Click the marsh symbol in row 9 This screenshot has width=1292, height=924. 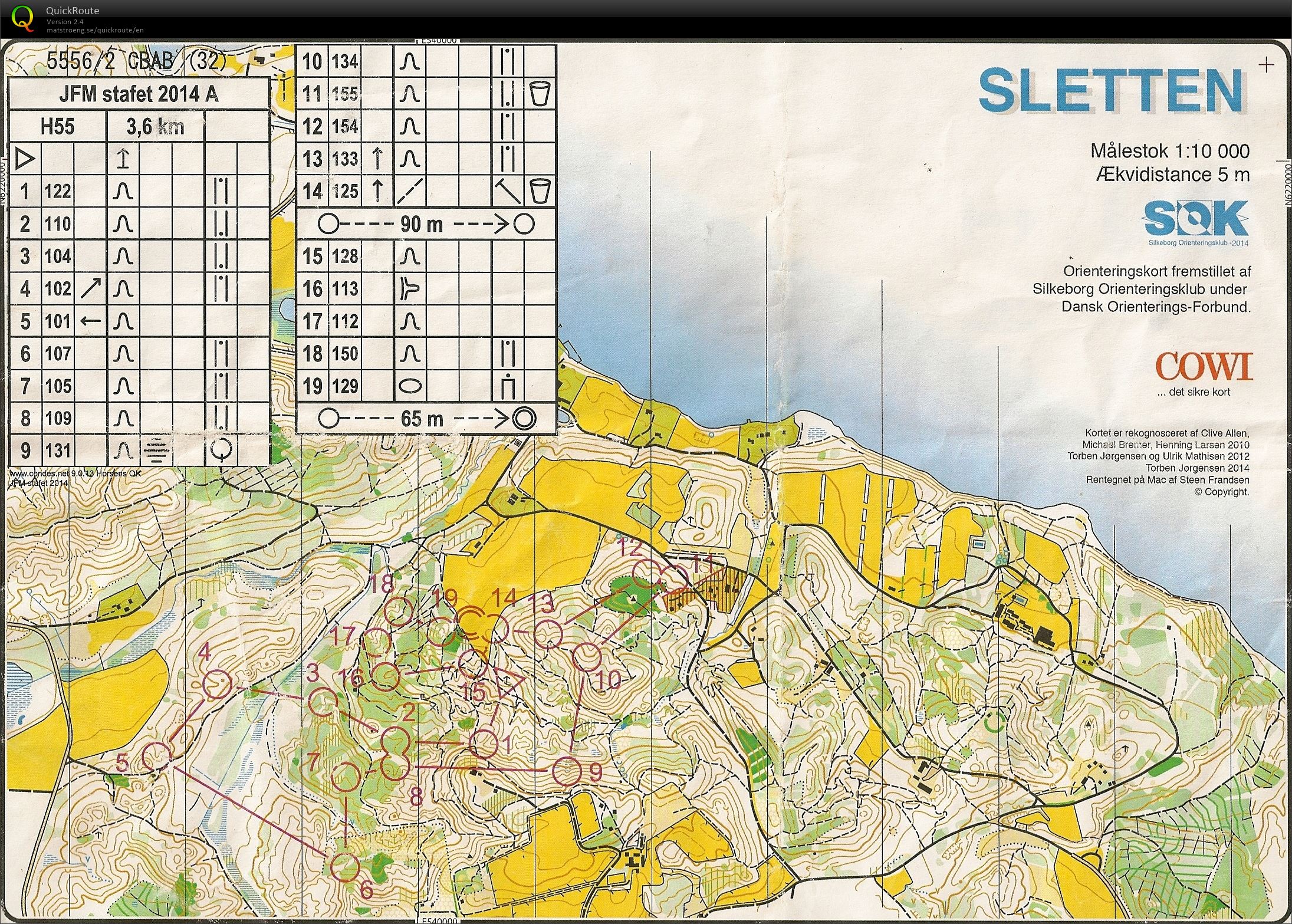(x=156, y=452)
